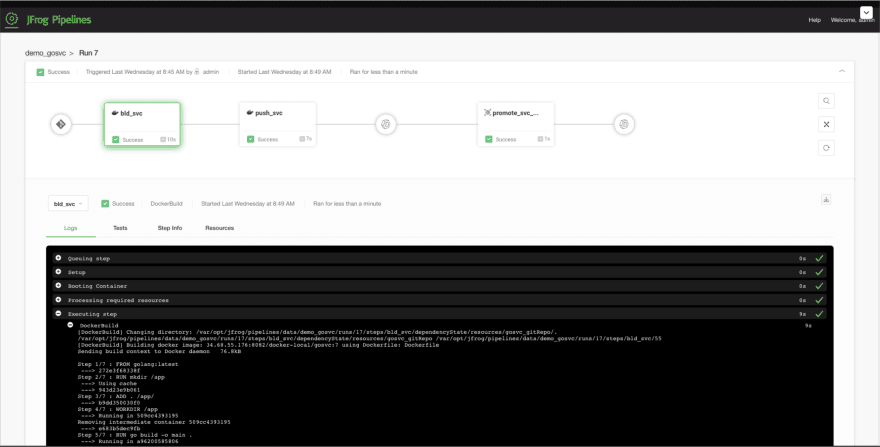Click the Docker icon on push_svc
The height and width of the screenshot is (447, 880).
(250, 113)
